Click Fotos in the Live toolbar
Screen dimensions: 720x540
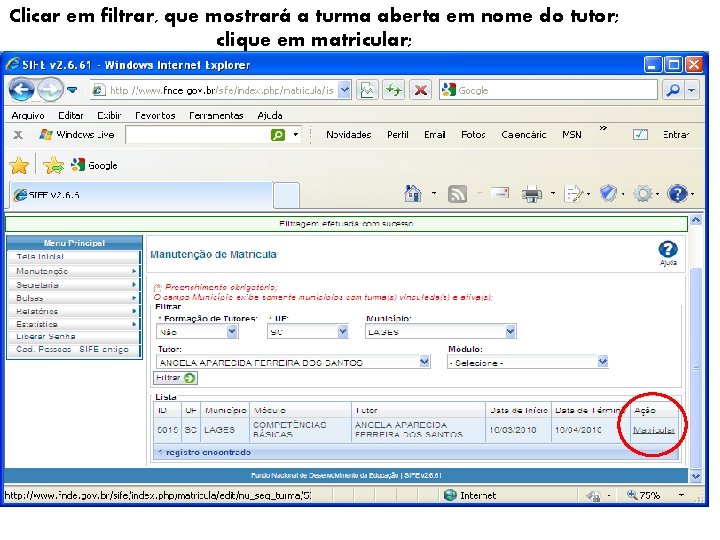473,135
